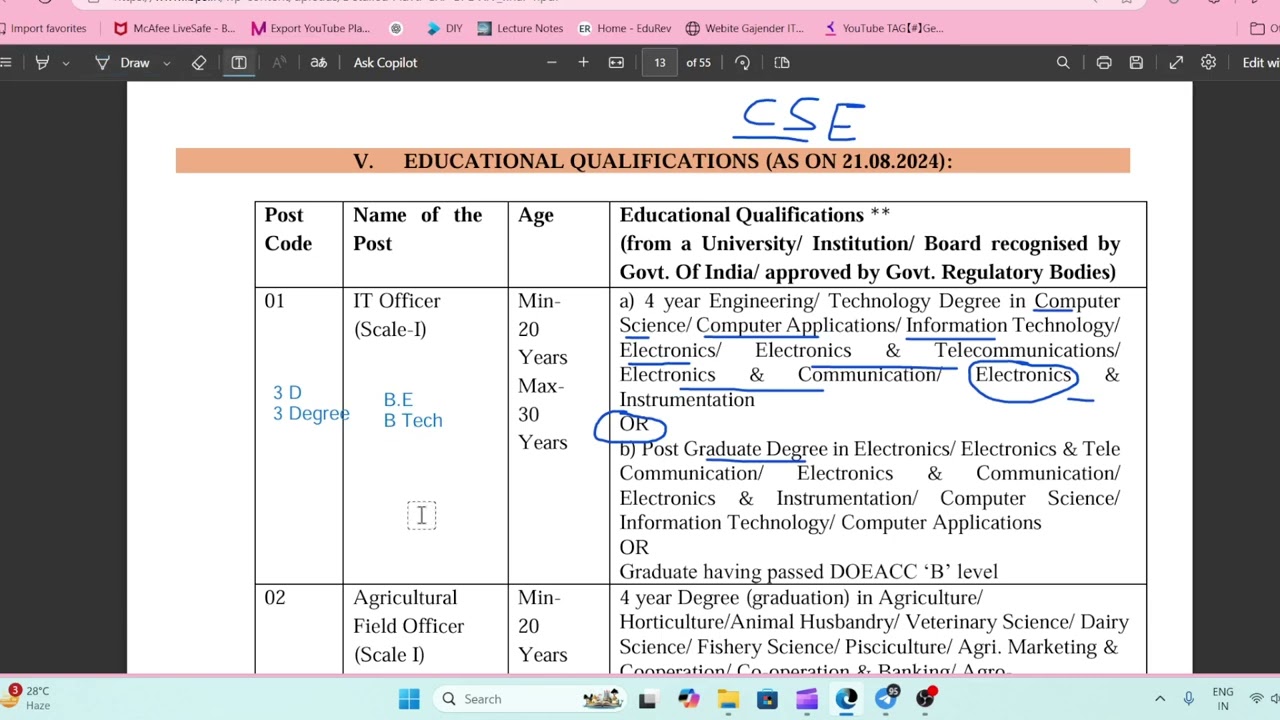Open the recording app on taskbar
The height and width of the screenshot is (720, 1280).
click(x=926, y=698)
